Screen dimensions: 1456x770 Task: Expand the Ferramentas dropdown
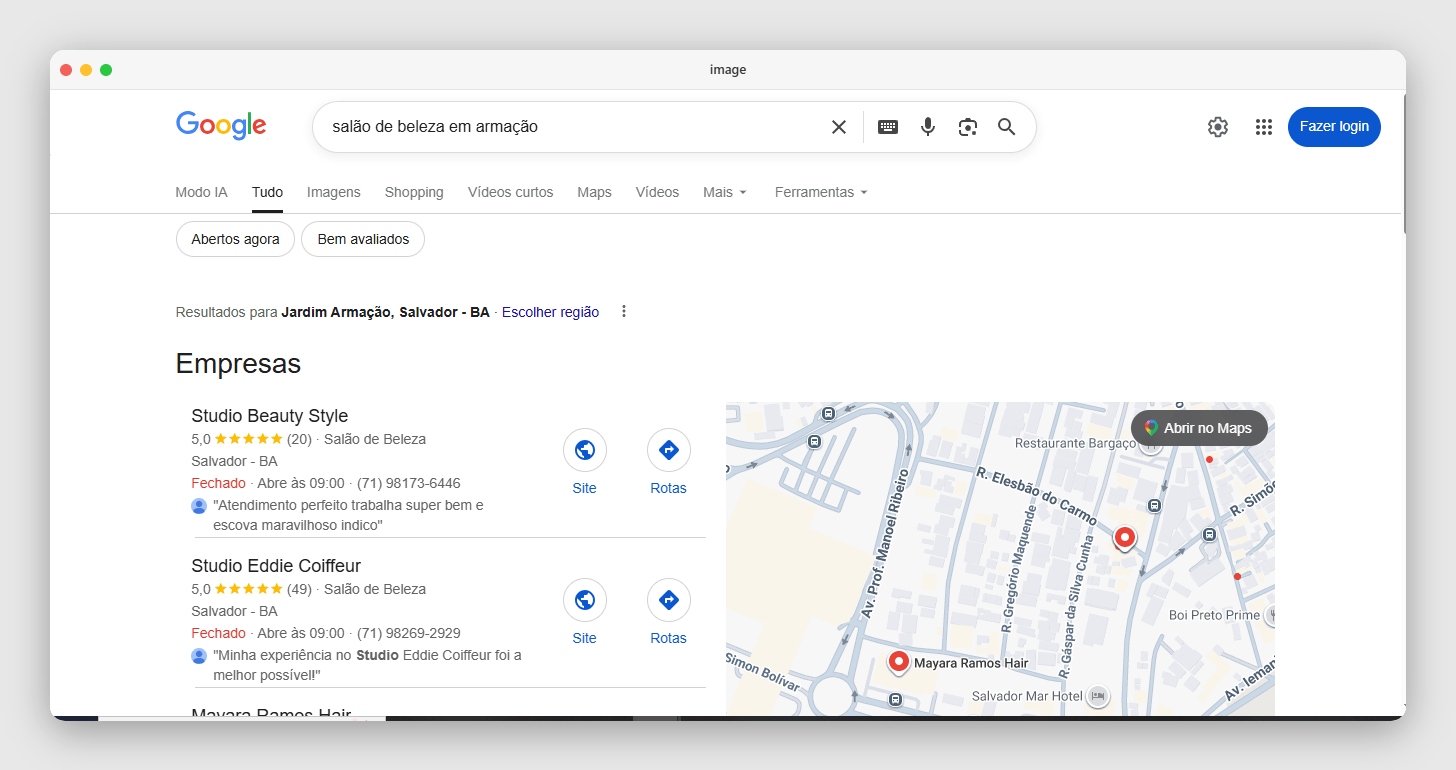coord(820,192)
